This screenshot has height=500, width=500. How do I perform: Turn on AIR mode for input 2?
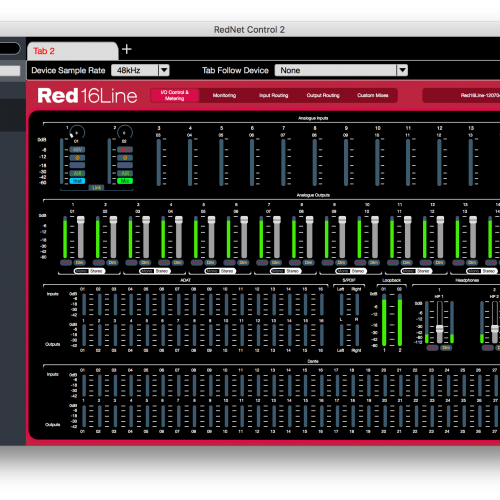point(125,173)
